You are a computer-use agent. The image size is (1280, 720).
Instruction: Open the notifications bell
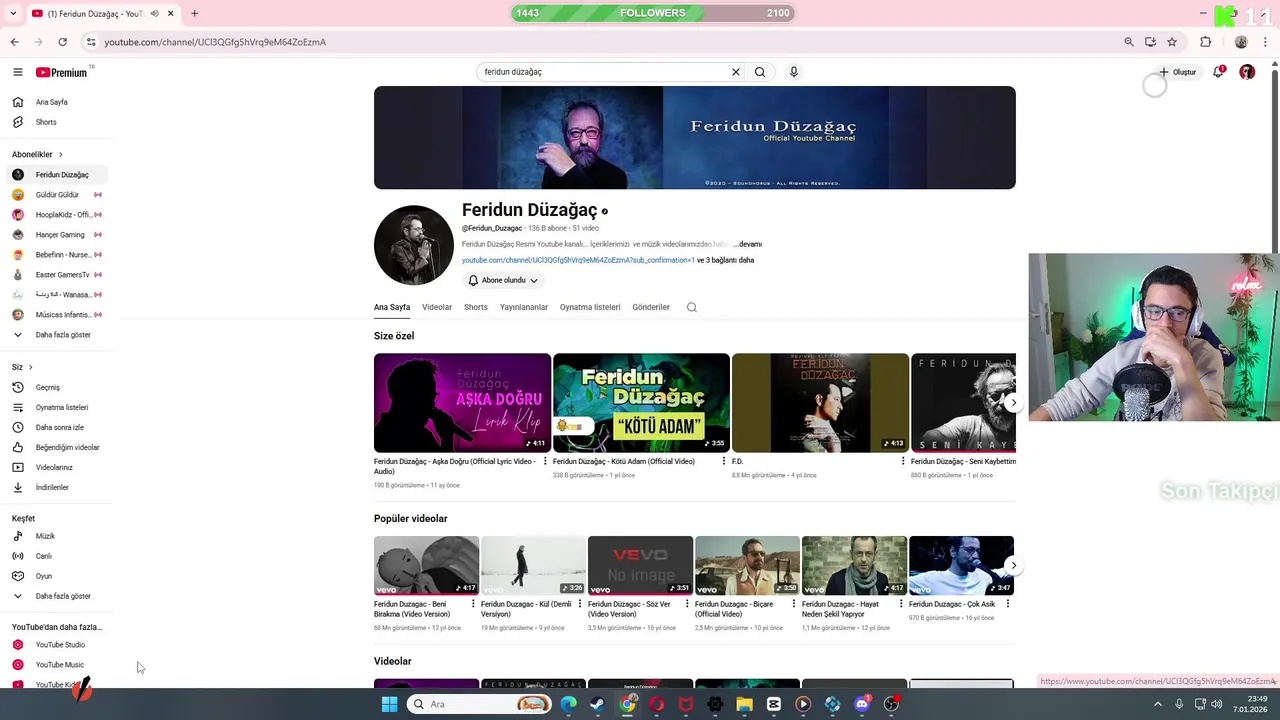pyautogui.click(x=1218, y=72)
